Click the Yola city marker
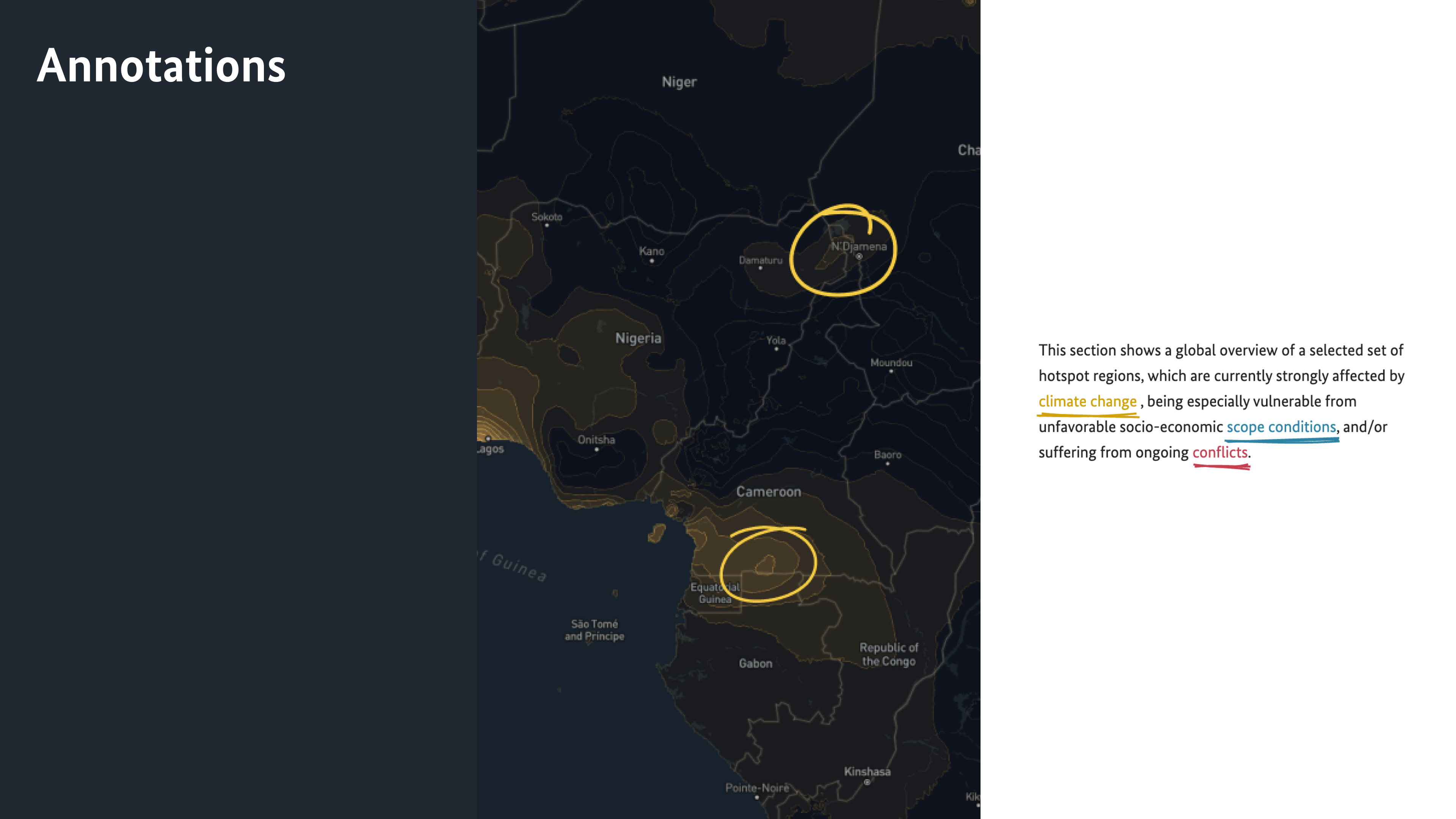The height and width of the screenshot is (819, 1456). [x=776, y=349]
